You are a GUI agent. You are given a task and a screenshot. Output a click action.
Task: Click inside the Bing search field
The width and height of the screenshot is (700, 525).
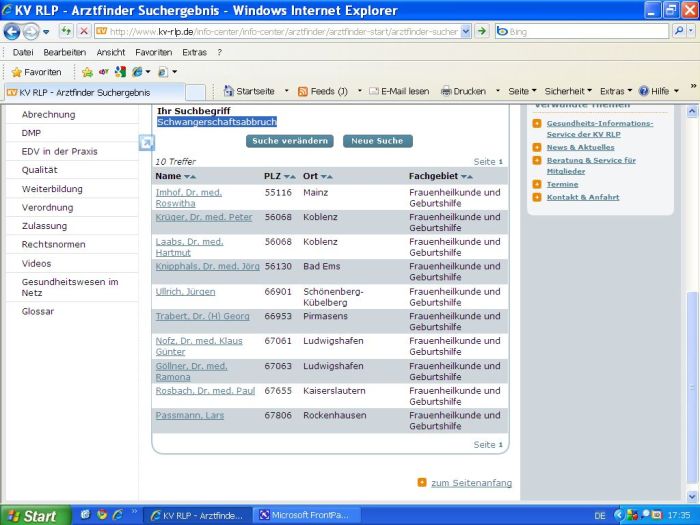pos(583,31)
